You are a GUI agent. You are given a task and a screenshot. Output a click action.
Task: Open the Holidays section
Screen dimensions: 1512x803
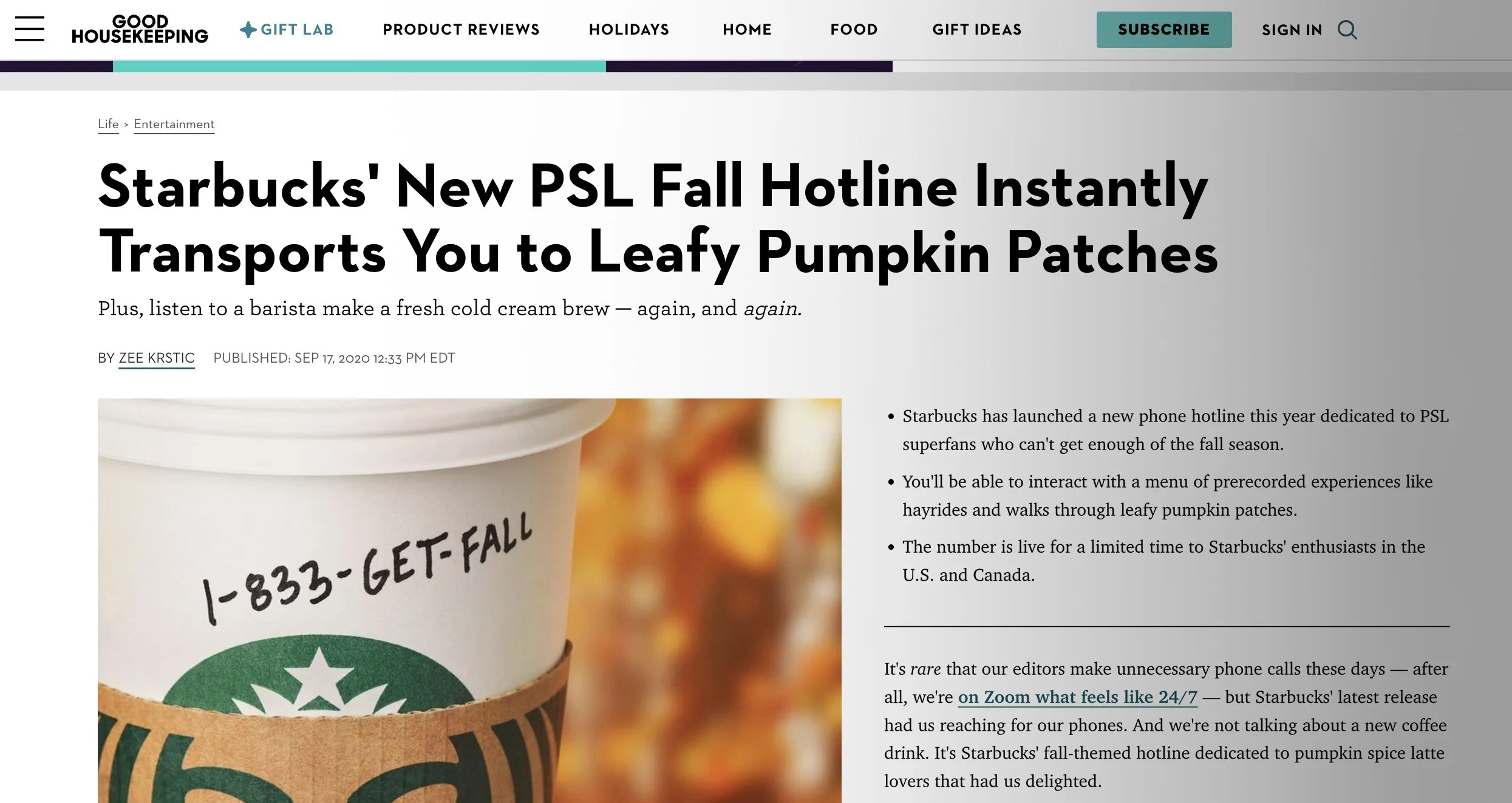(x=629, y=29)
